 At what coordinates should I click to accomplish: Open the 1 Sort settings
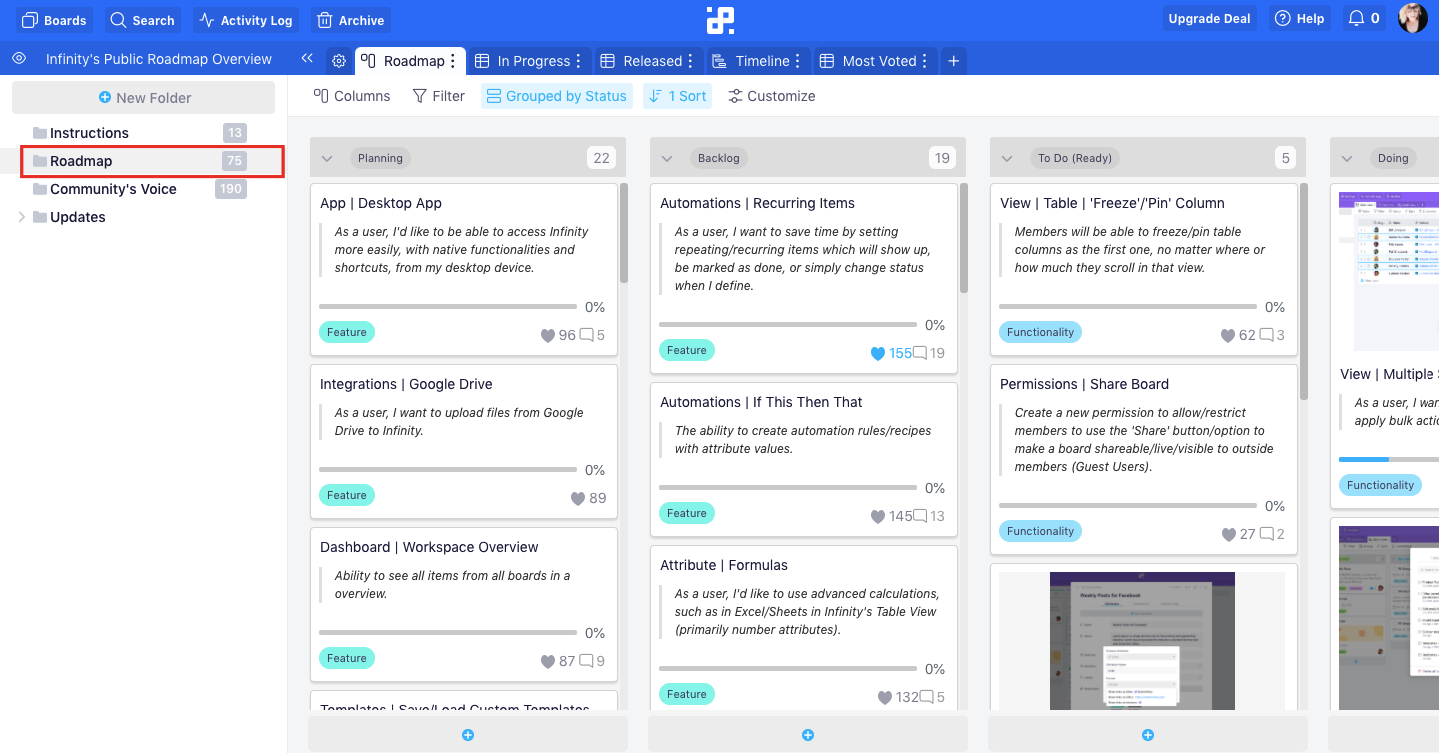coord(677,96)
